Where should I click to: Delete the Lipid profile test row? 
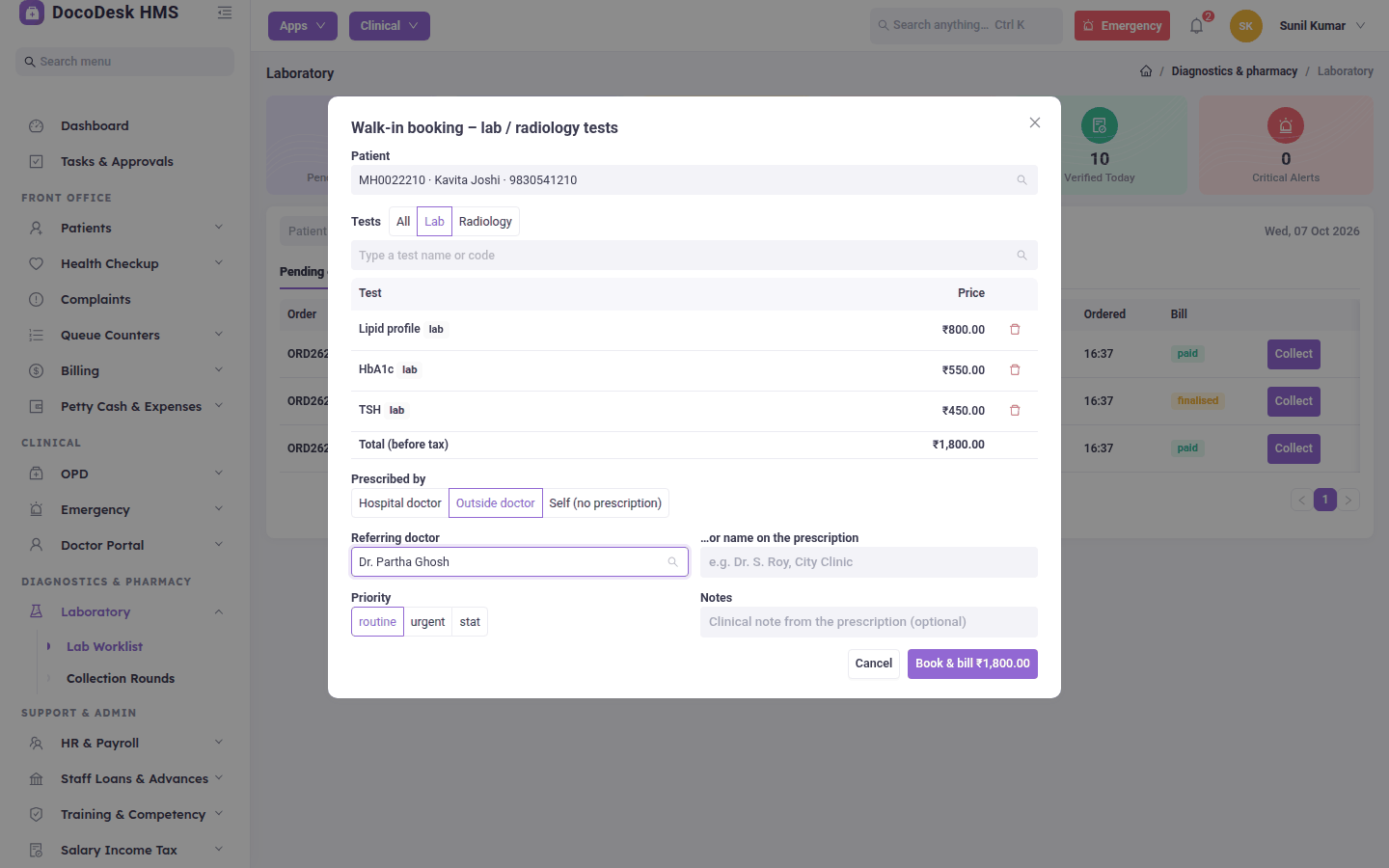[1015, 330]
